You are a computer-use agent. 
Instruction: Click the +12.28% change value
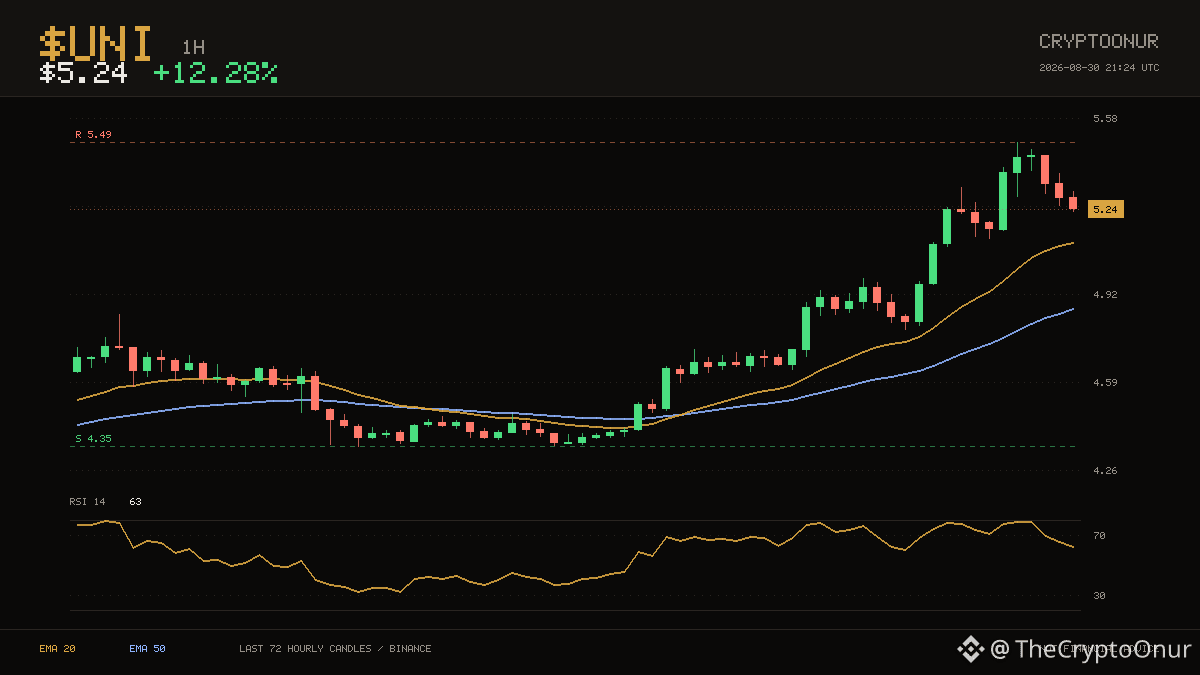(x=215, y=73)
